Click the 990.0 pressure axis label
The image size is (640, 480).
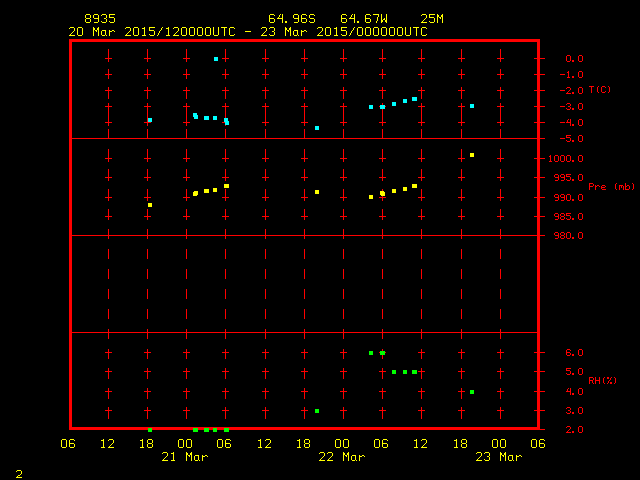point(568,198)
